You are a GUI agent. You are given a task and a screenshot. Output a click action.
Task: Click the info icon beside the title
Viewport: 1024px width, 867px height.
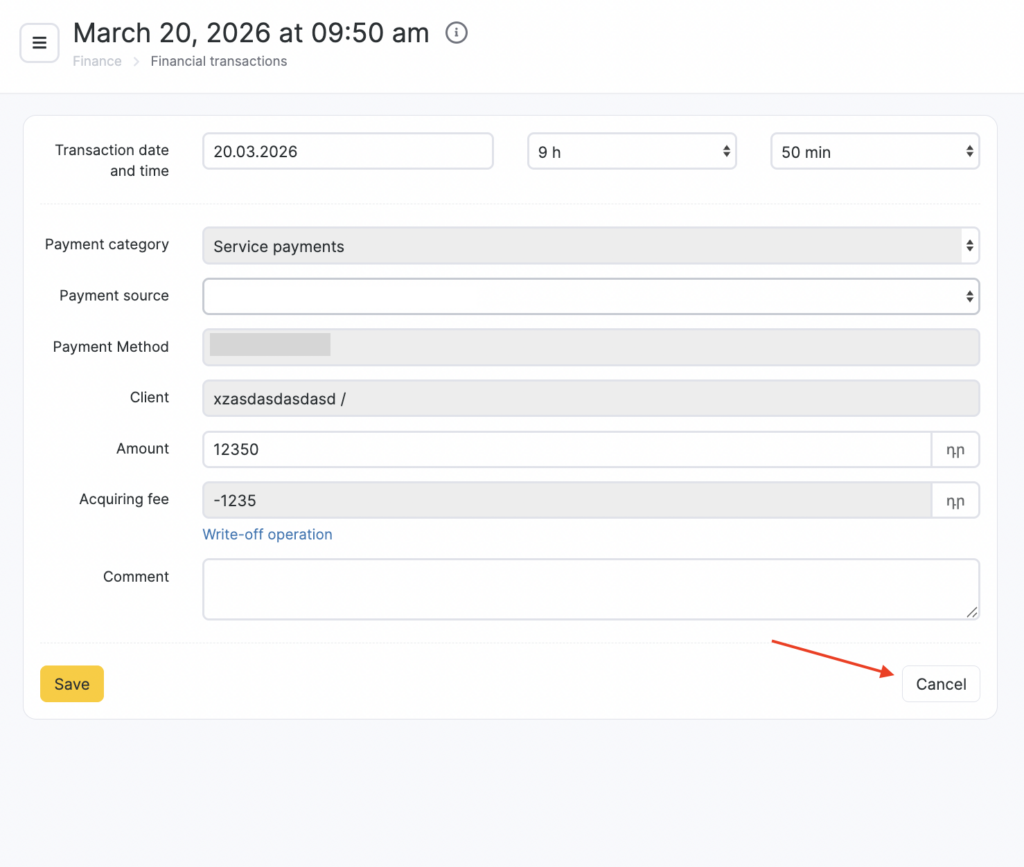[456, 33]
